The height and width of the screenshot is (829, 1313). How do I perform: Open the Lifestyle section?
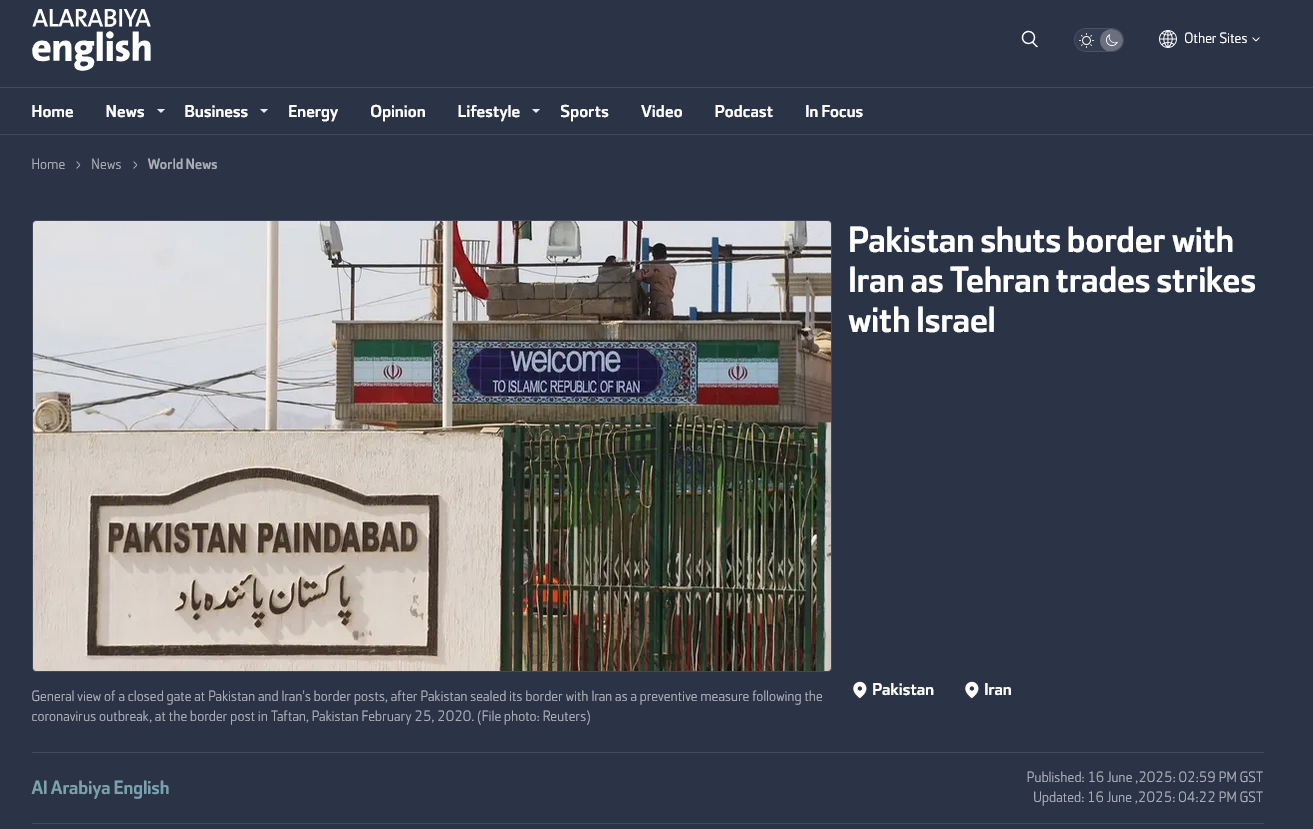(x=489, y=112)
